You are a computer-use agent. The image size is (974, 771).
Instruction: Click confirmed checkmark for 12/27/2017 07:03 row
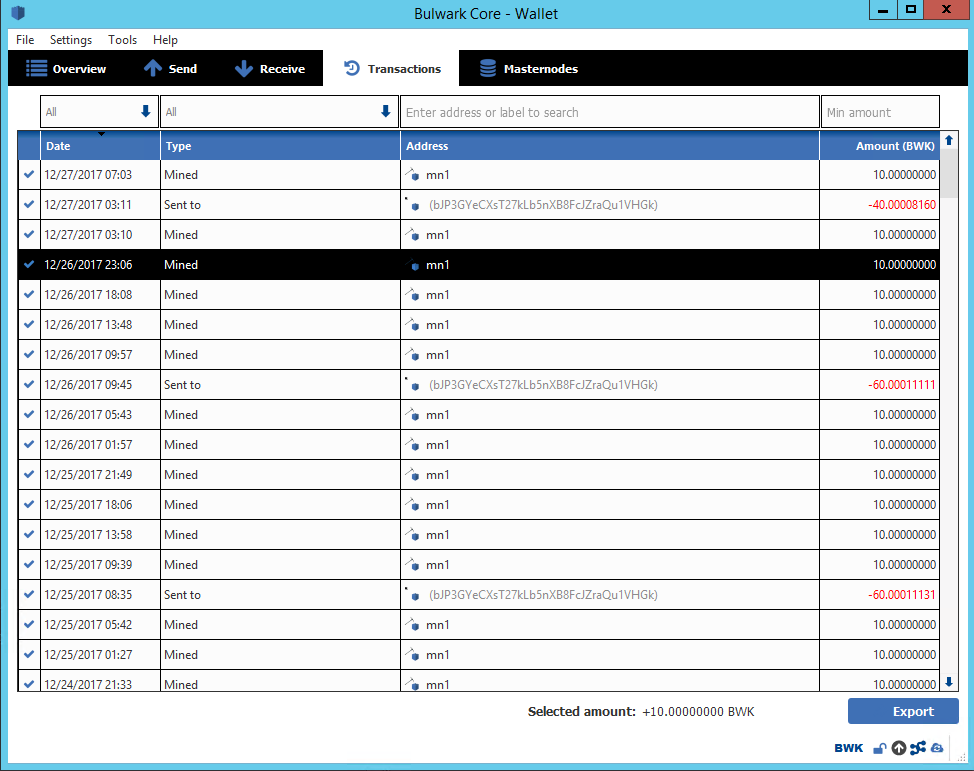coord(29,175)
